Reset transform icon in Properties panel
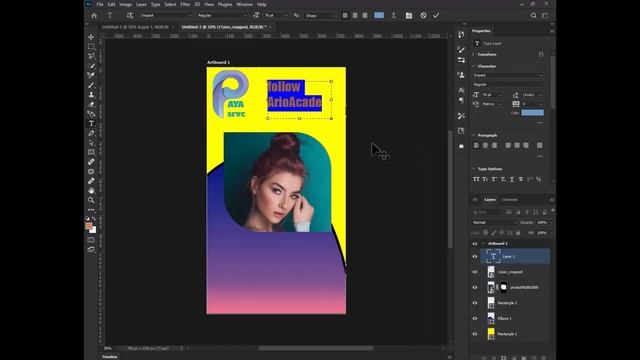This screenshot has height=360, width=640. point(541,54)
